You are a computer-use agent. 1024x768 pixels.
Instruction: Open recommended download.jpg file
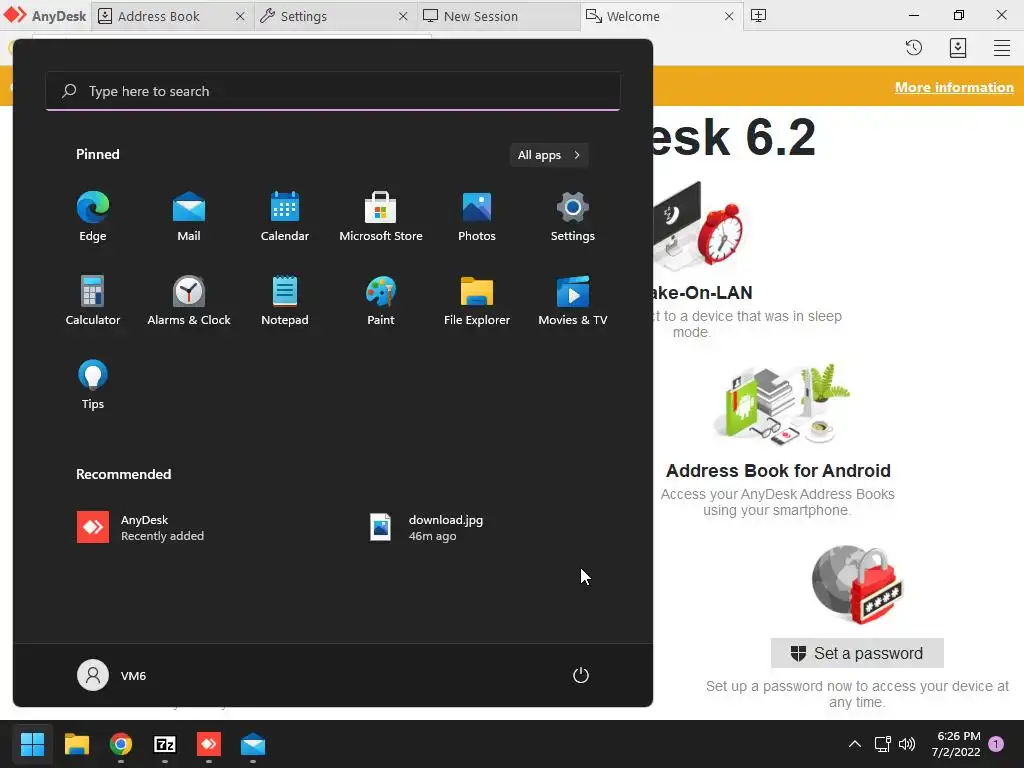[x=426, y=528]
